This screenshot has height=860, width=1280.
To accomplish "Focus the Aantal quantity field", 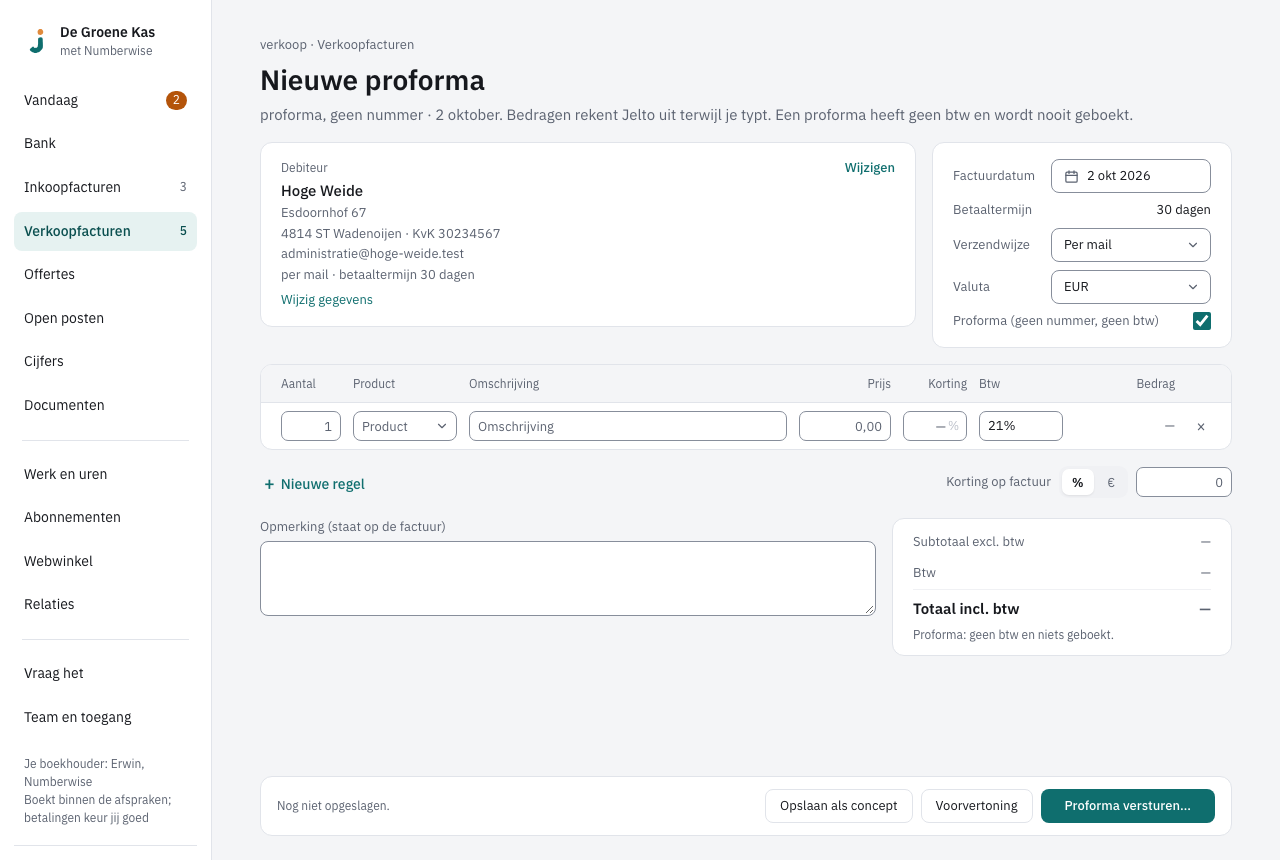I will (x=311, y=426).
